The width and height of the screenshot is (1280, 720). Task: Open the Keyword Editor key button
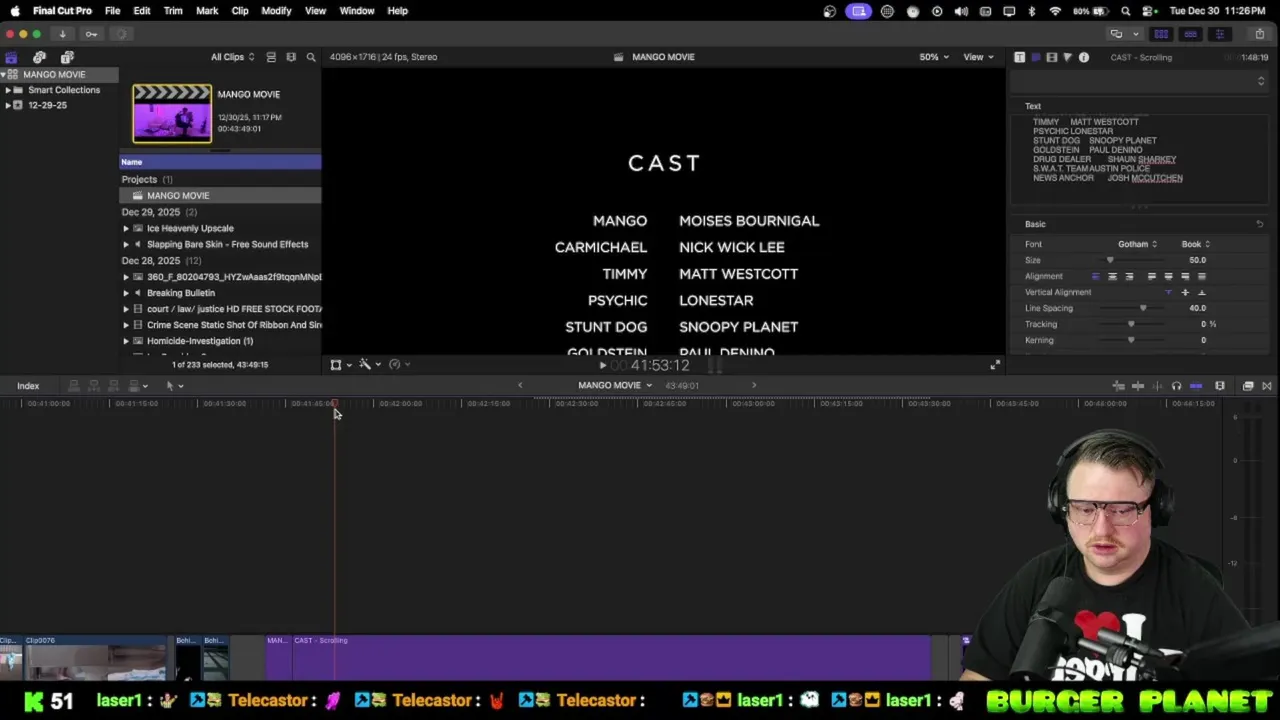pos(91,34)
